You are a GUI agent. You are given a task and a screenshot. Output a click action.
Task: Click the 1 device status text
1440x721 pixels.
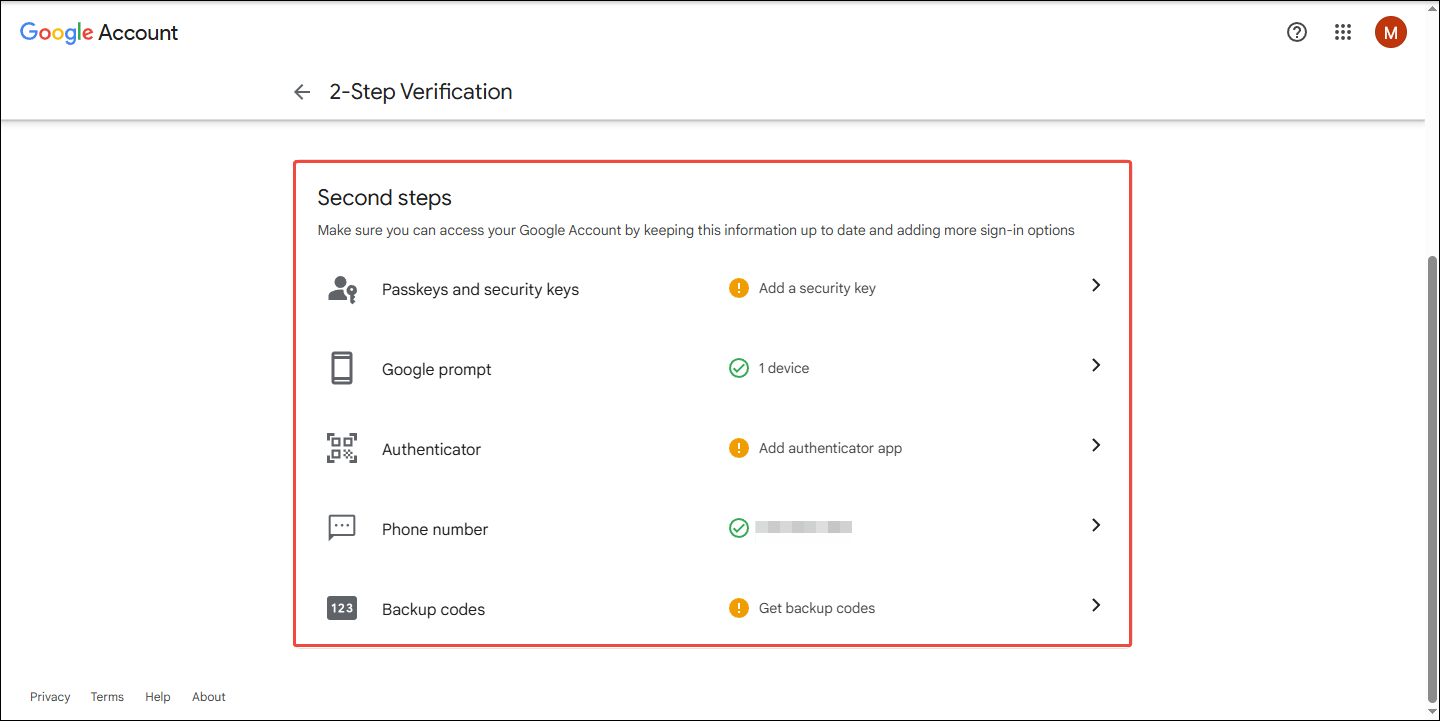pyautogui.click(x=784, y=368)
